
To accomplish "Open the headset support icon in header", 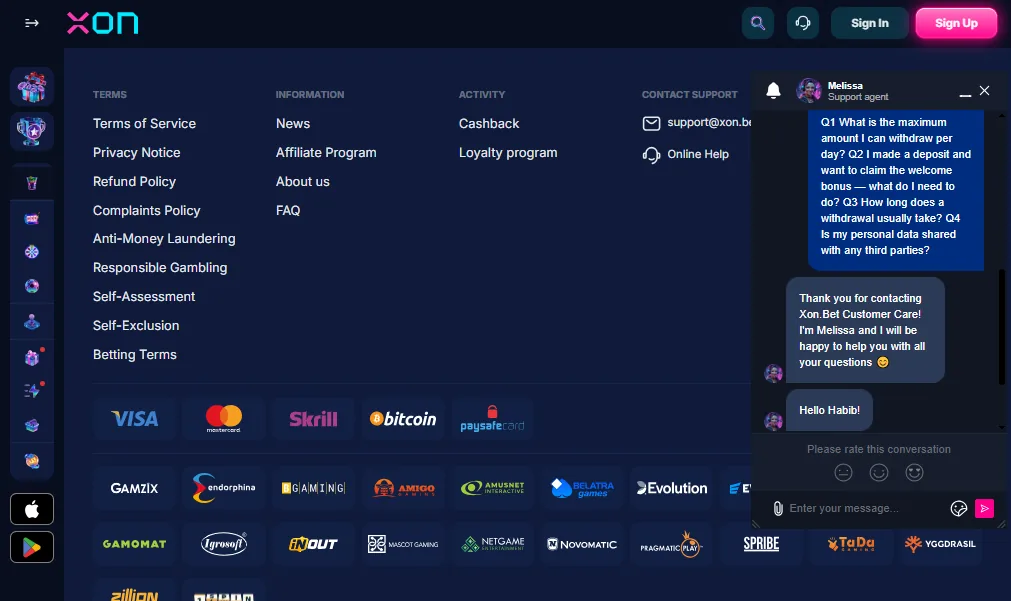I will [803, 23].
